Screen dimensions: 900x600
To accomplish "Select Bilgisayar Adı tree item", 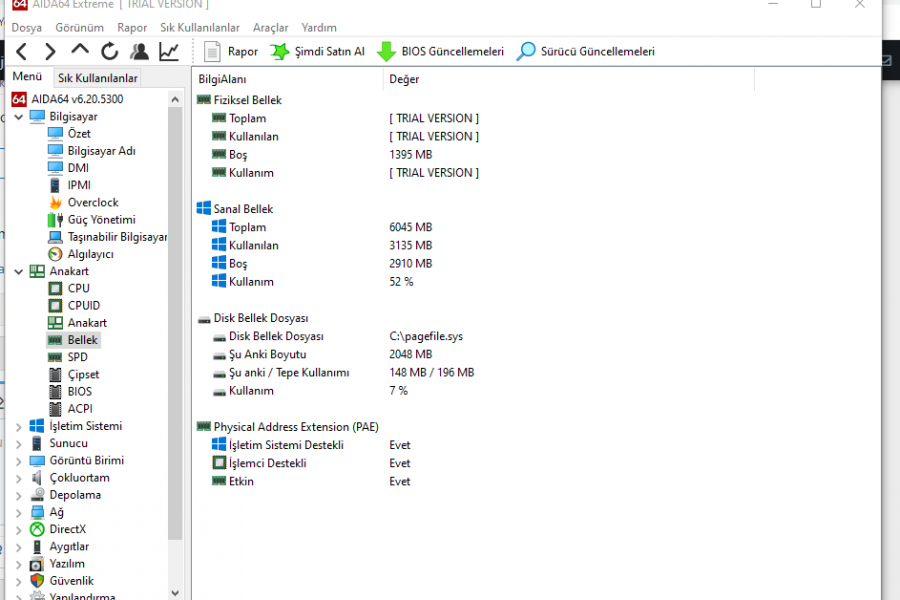I will [x=101, y=150].
